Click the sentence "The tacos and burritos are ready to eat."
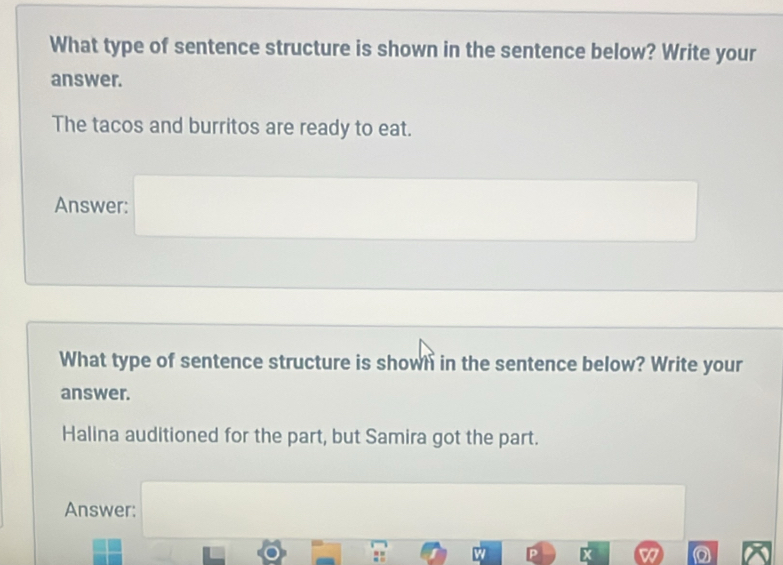 (232, 128)
